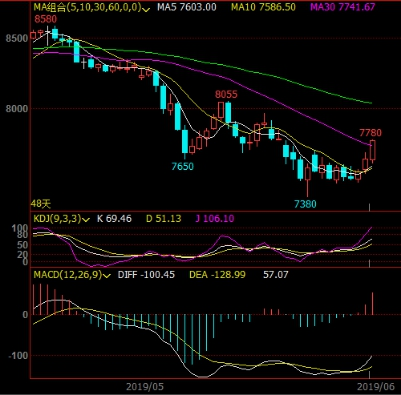Click the -100 MACD axis label
The width and height of the screenshot is (401, 395).
coord(18,355)
